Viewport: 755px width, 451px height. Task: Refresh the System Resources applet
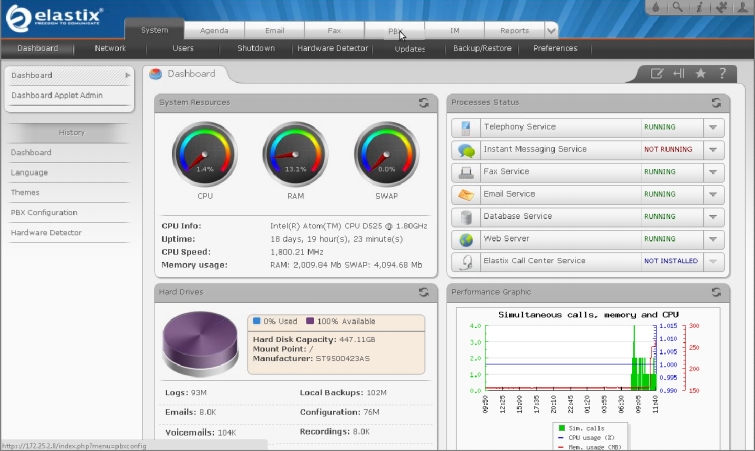pyautogui.click(x=423, y=102)
